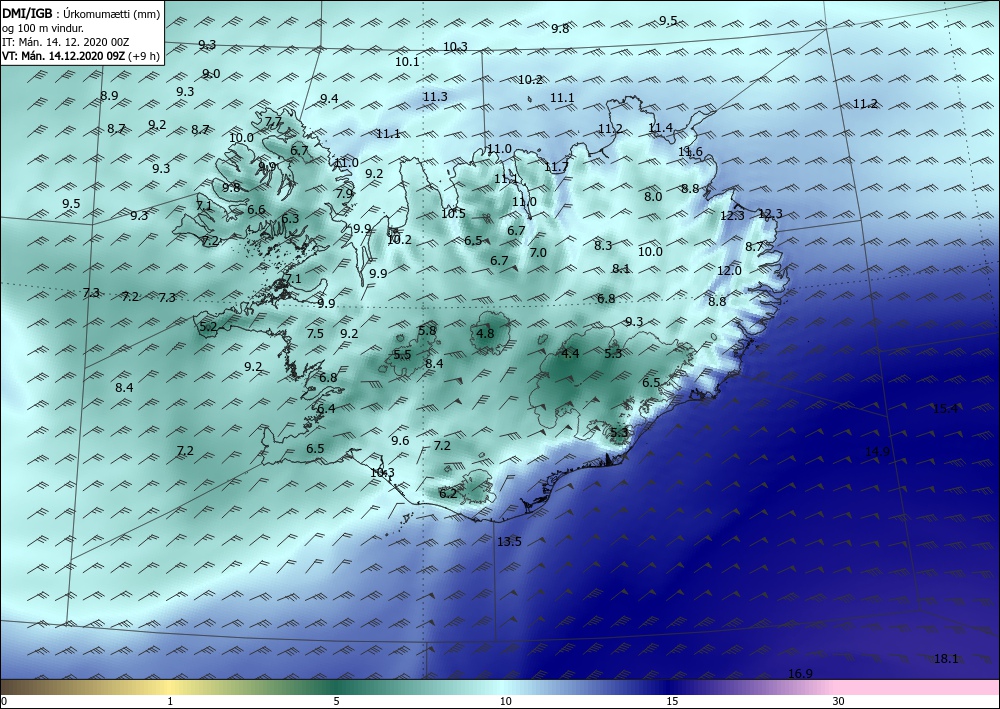Viewport: 1000px width, 709px height.
Task: Select the 12.0 value on the east coast
Action: (729, 270)
